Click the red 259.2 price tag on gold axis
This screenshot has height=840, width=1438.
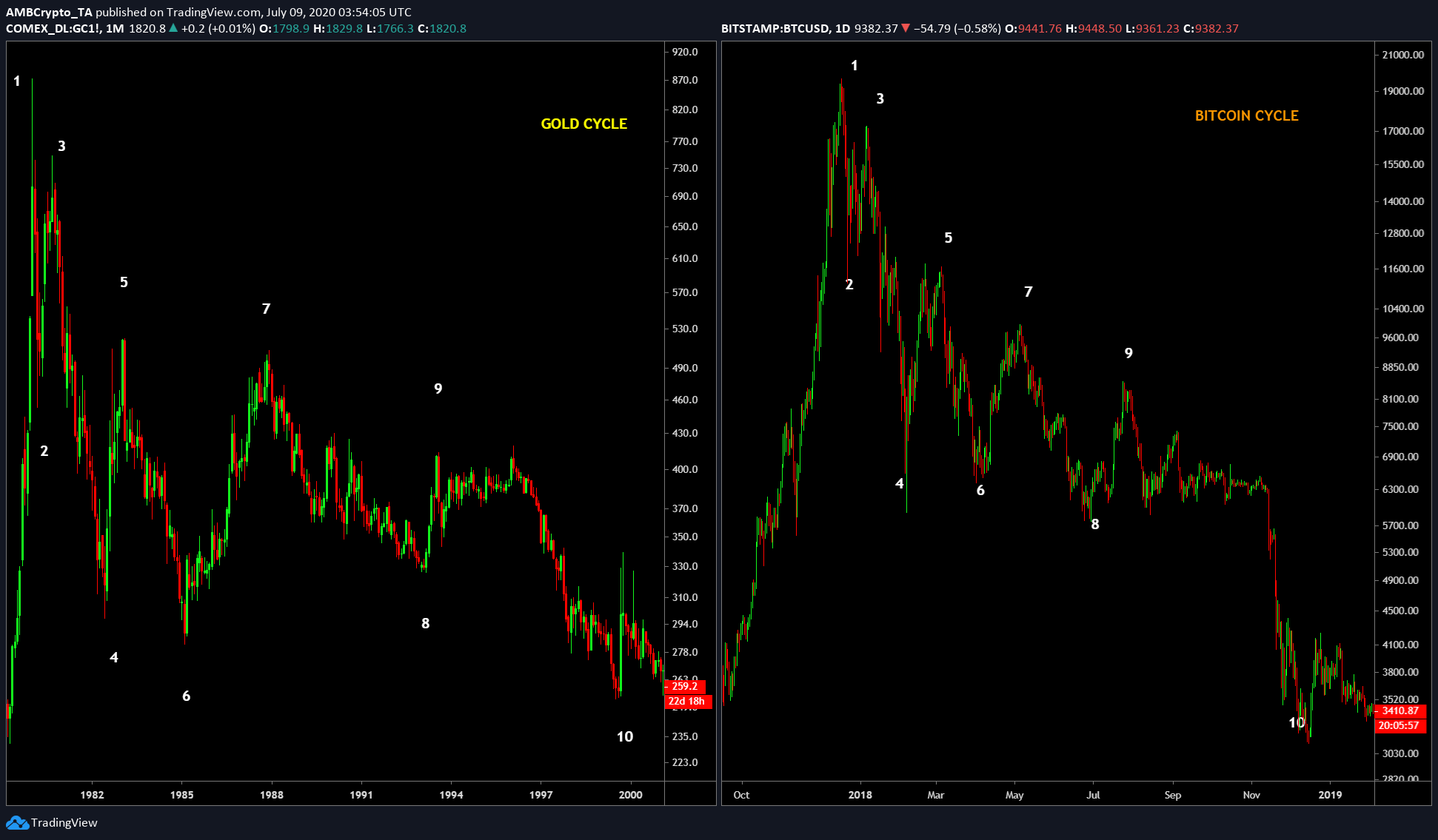tap(686, 686)
